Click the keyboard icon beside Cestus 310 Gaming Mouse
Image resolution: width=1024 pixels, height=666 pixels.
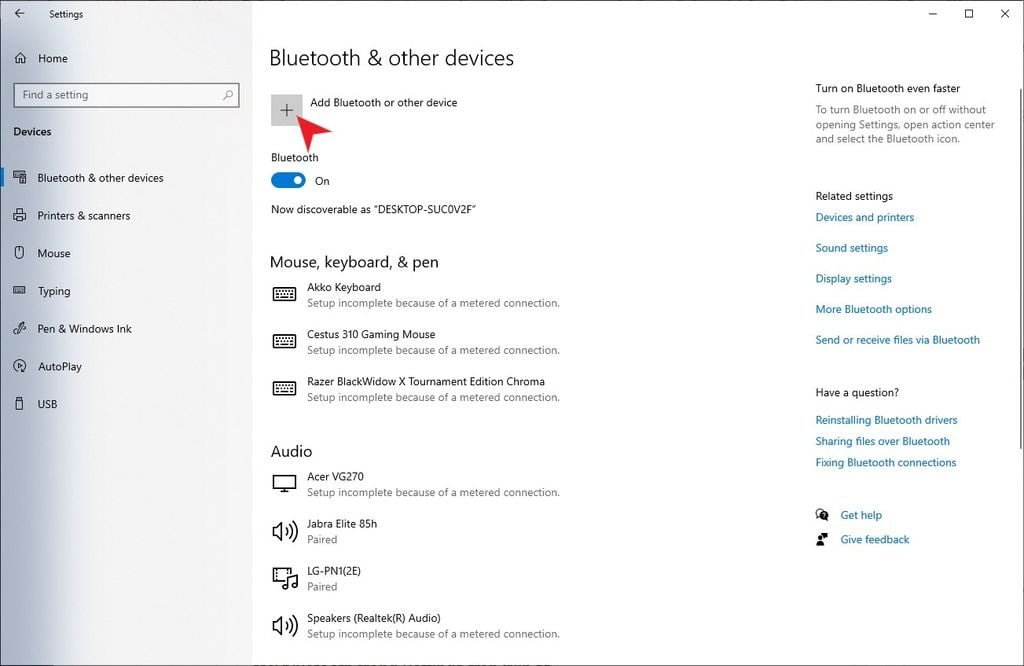coord(284,341)
